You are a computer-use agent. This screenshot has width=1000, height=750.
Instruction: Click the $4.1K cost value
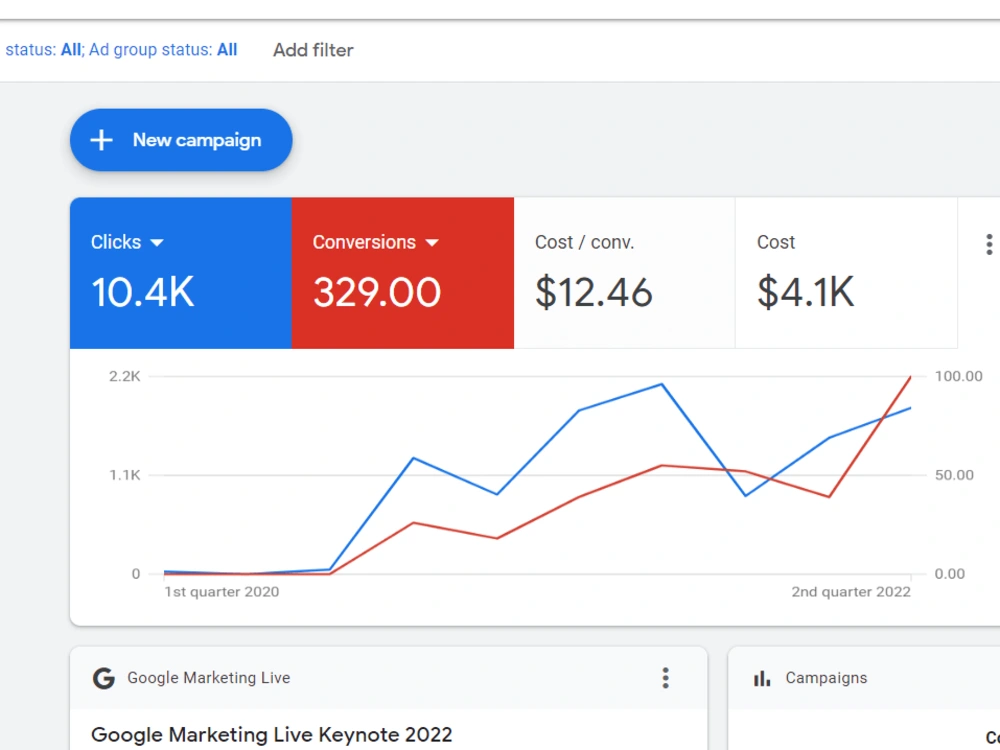pos(805,293)
